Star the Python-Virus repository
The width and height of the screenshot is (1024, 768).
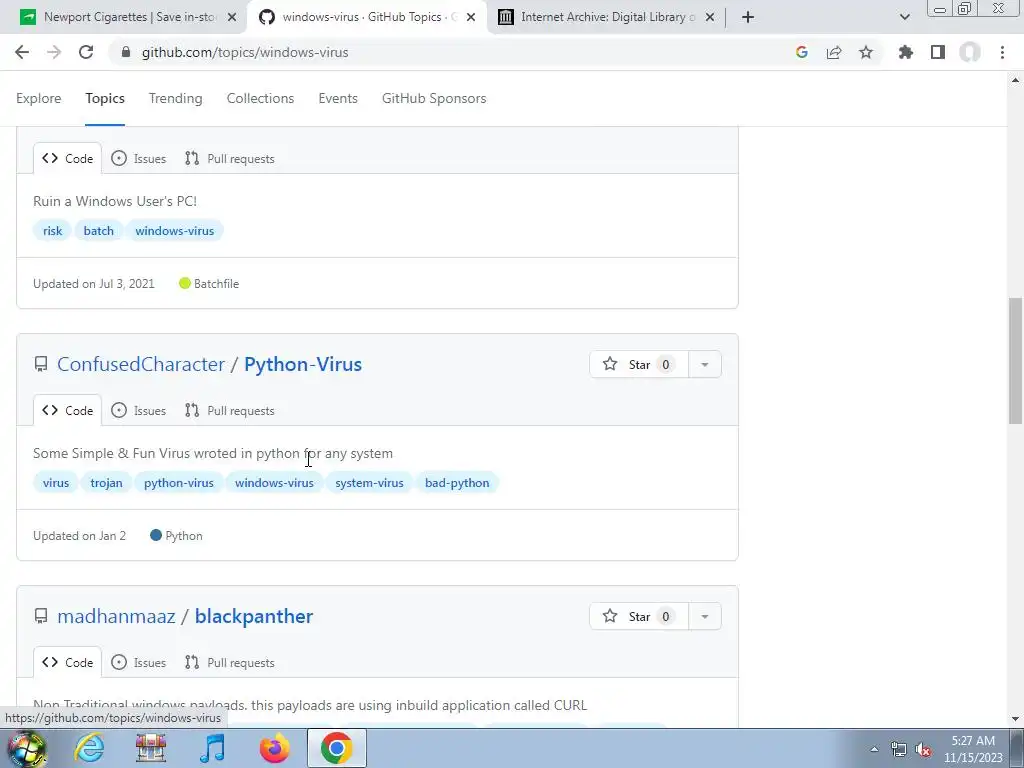point(639,364)
